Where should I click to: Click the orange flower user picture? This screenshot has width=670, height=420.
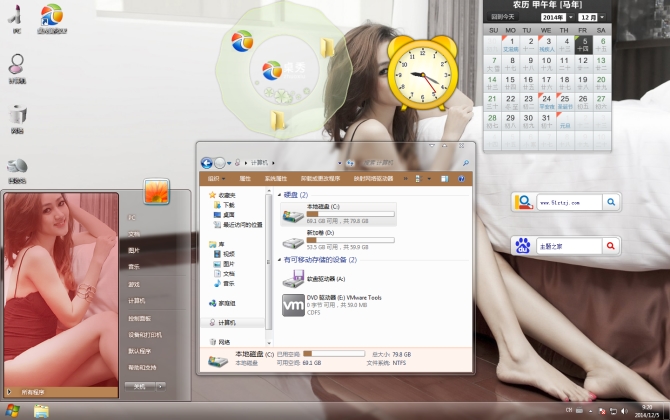(x=156, y=191)
